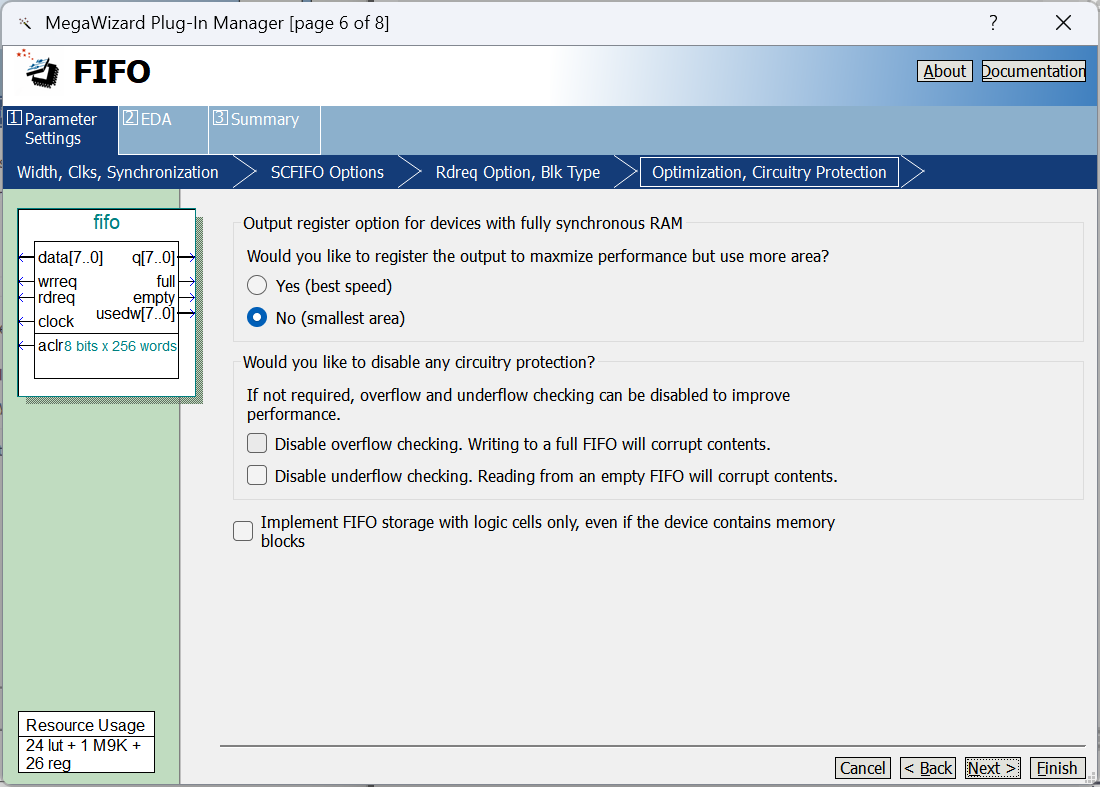The height and width of the screenshot is (787, 1100).
Task: Click the fifo block diagram title
Action: pos(107,222)
